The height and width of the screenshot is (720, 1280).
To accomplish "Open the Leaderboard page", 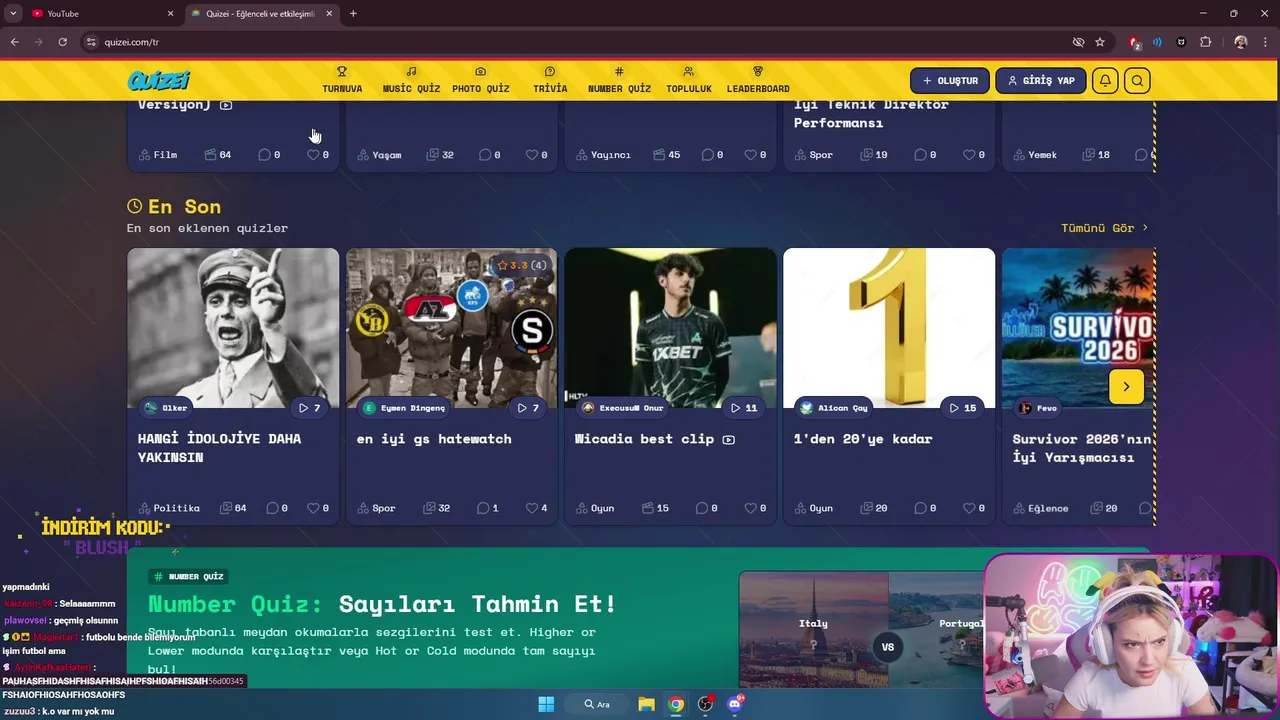I will pyautogui.click(x=758, y=80).
